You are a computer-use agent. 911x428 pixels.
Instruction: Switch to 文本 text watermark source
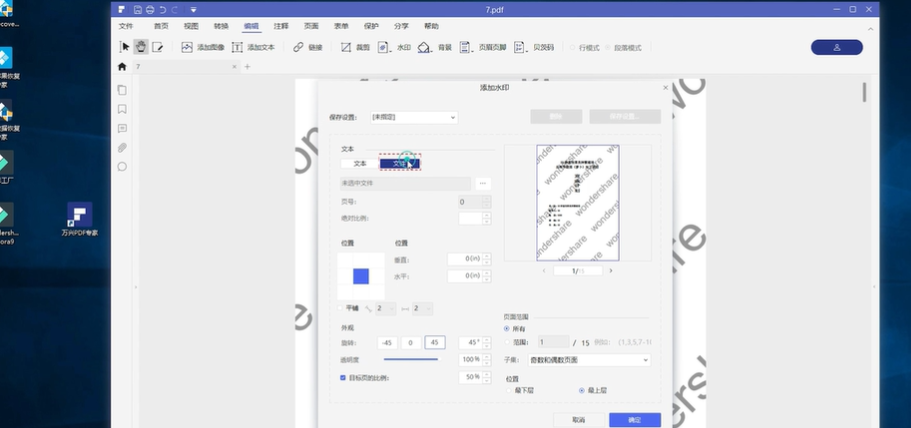[x=360, y=164]
